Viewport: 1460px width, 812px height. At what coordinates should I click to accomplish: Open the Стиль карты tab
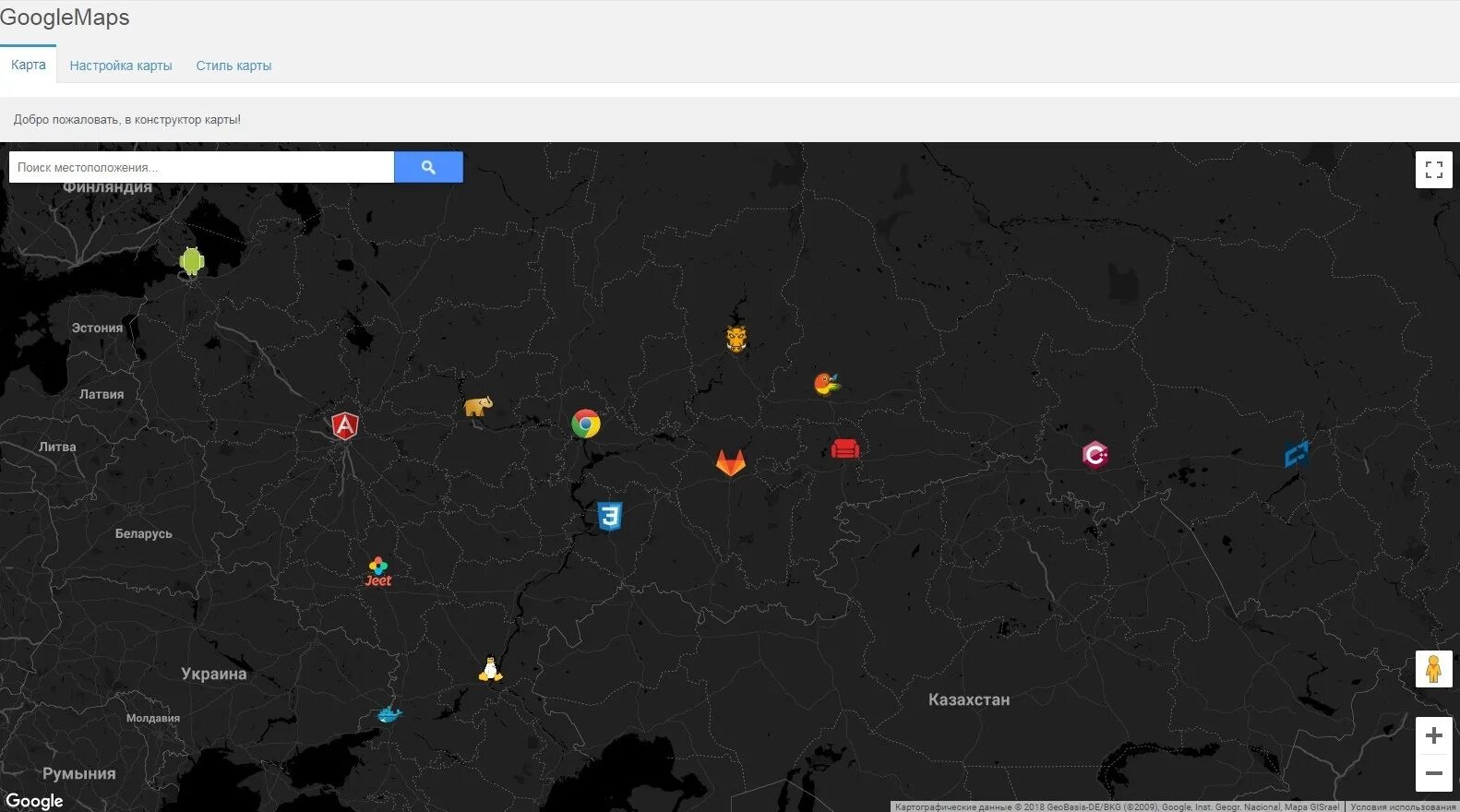tap(233, 66)
